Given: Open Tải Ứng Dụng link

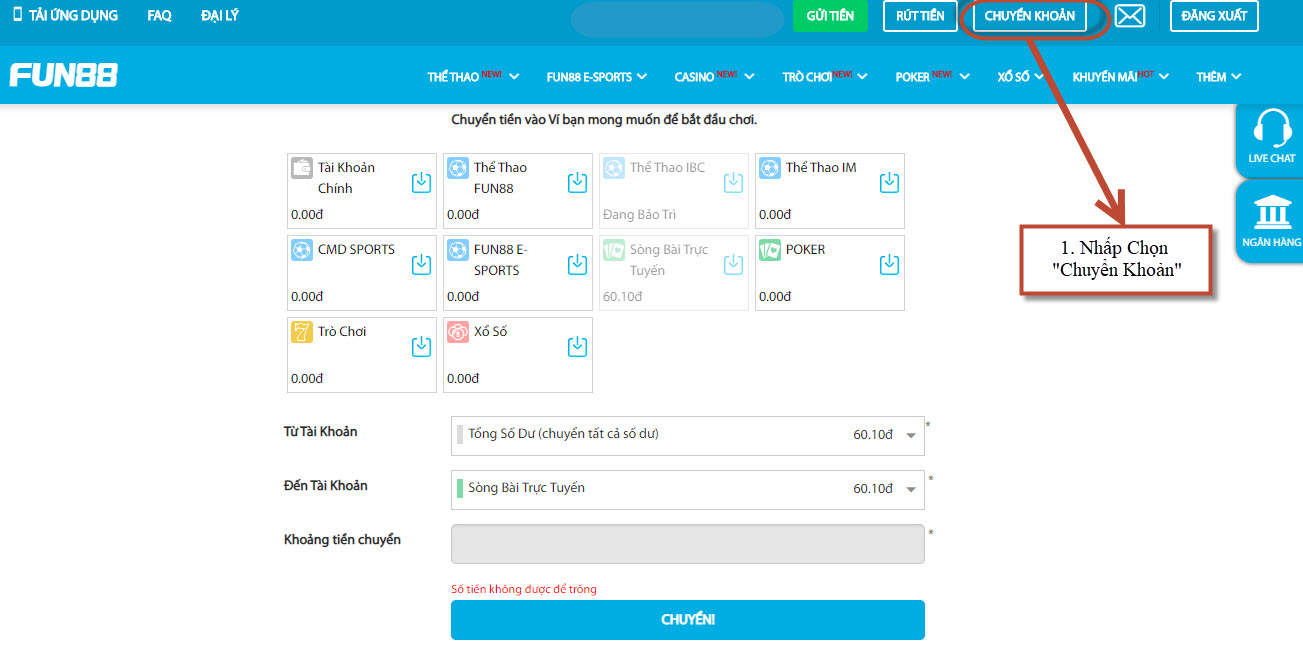Looking at the screenshot, I should click(73, 15).
